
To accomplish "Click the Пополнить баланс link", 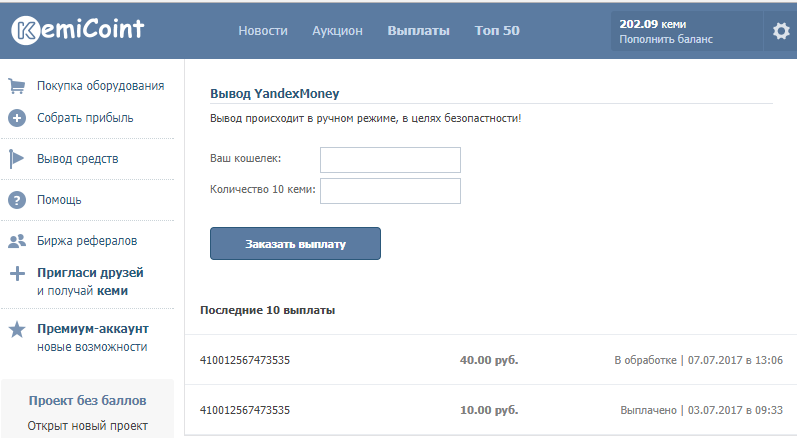I will click(x=666, y=39).
